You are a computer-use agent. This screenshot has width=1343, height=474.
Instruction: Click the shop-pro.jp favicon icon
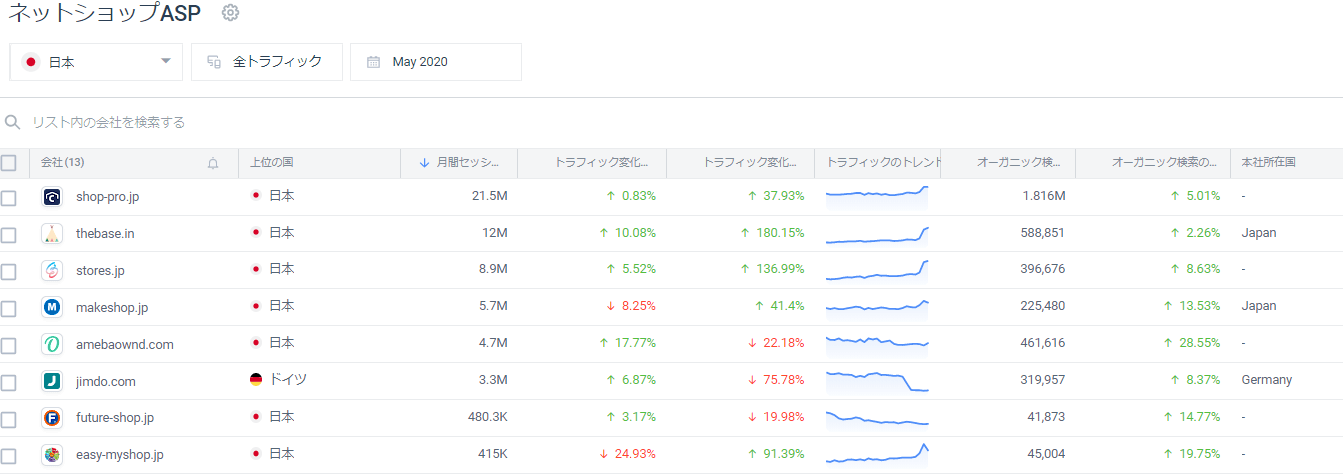[53, 197]
